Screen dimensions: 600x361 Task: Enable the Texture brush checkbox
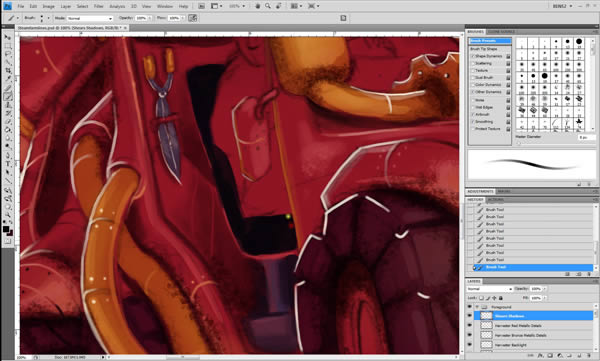(x=473, y=71)
